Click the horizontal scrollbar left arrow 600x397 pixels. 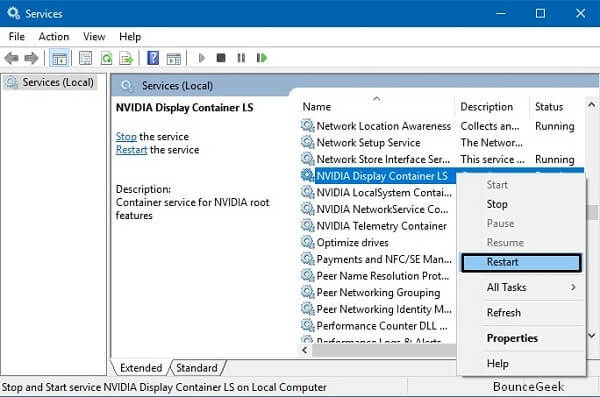pyautogui.click(x=305, y=350)
